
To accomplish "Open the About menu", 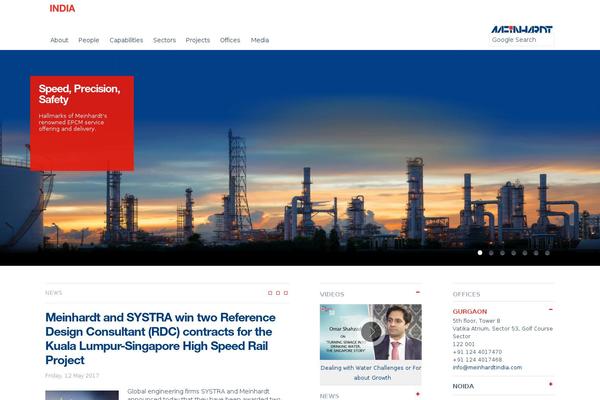I will coord(59,40).
